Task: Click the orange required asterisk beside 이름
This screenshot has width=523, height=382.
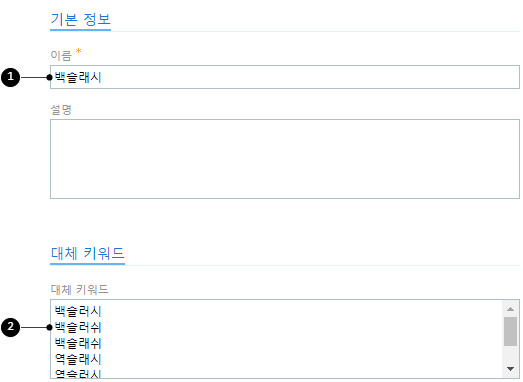Action: click(x=78, y=51)
